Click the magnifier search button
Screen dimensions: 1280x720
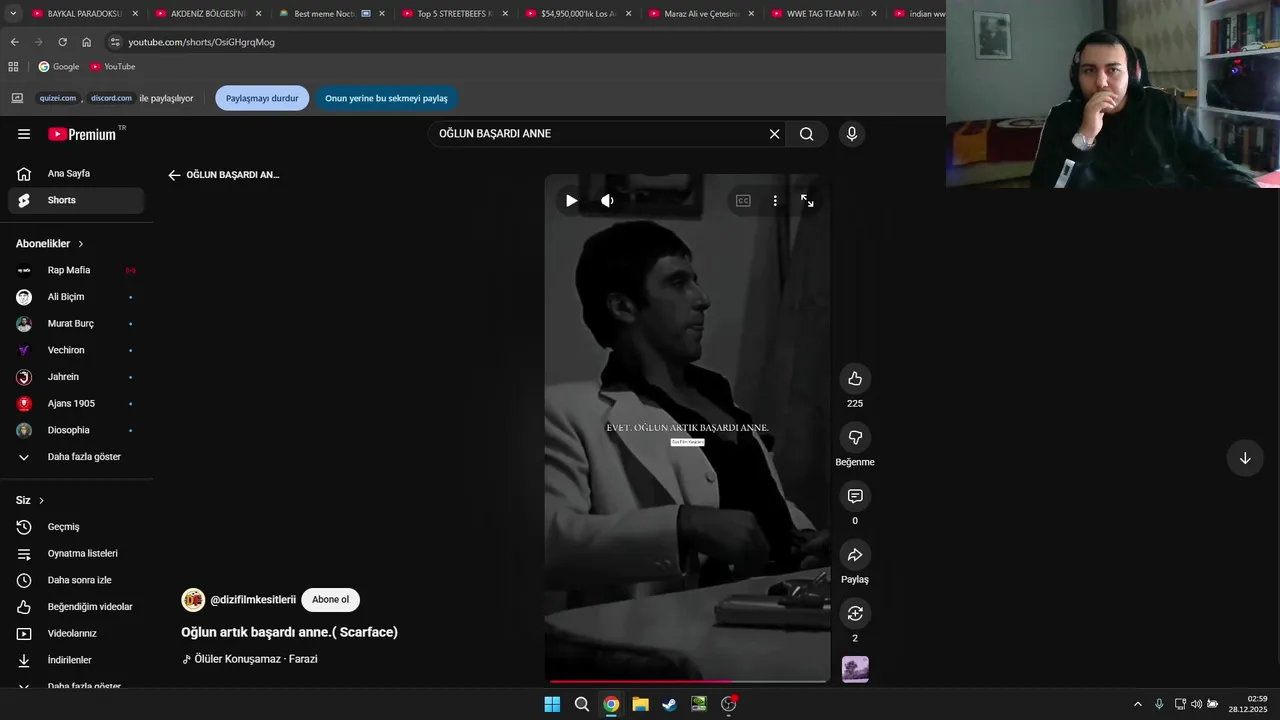pyautogui.click(x=807, y=134)
